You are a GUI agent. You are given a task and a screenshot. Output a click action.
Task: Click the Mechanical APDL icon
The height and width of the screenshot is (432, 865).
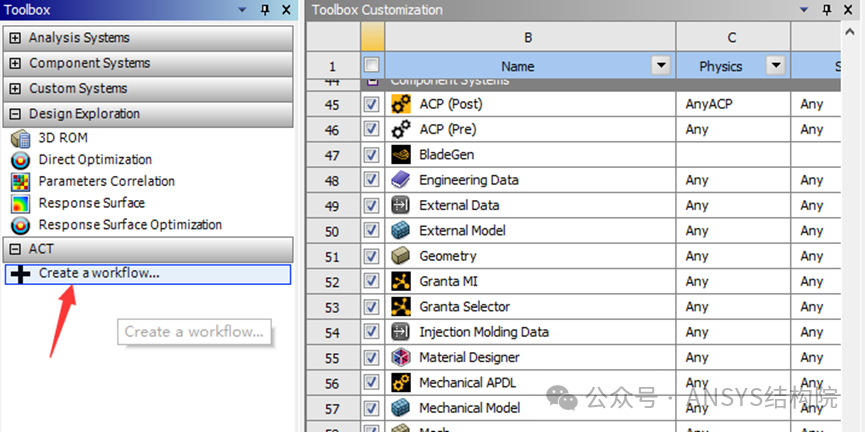tap(401, 383)
